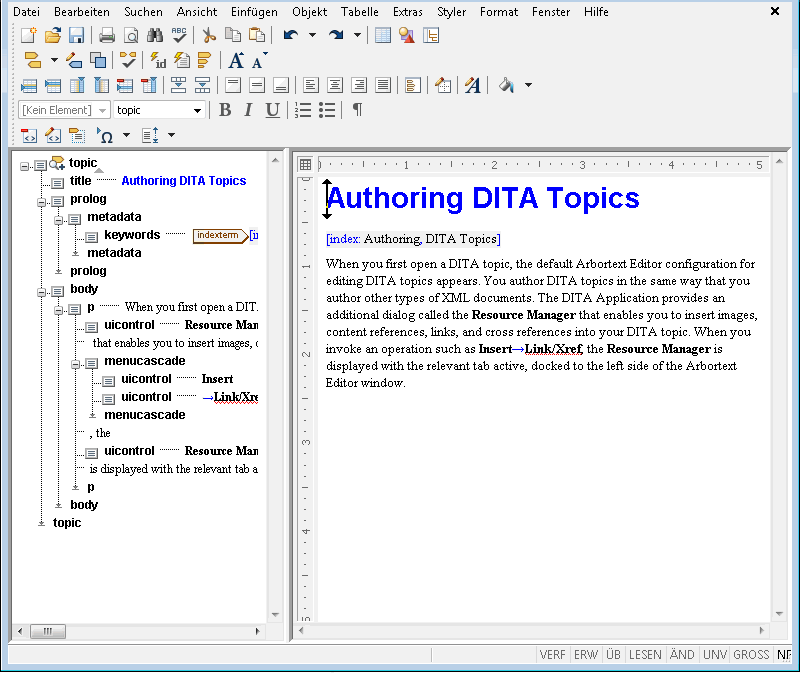This screenshot has width=800, height=673.
Task: Open the redo history dropdown arrow
Action: (357, 35)
